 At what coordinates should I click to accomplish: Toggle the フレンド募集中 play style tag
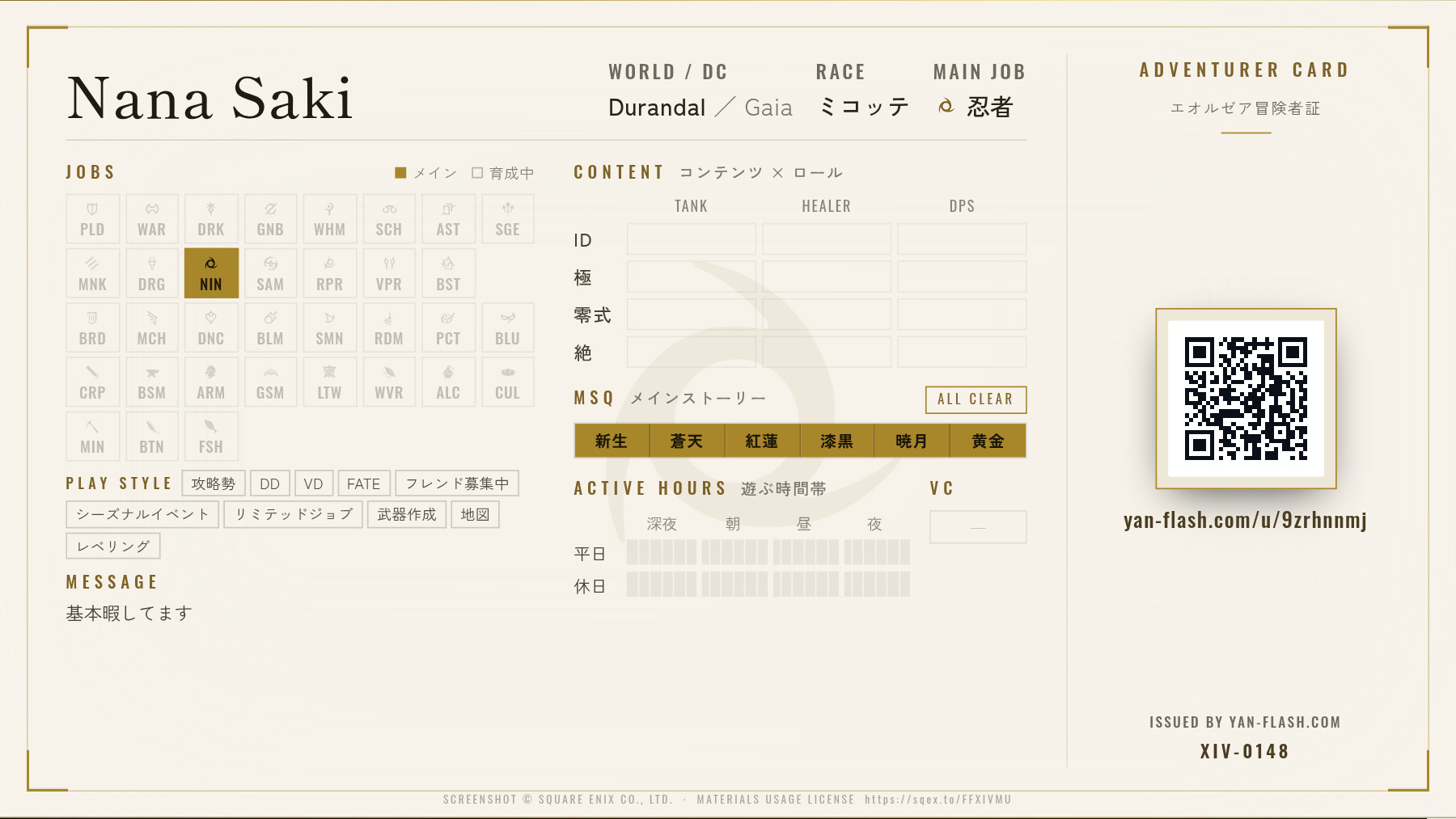(457, 483)
